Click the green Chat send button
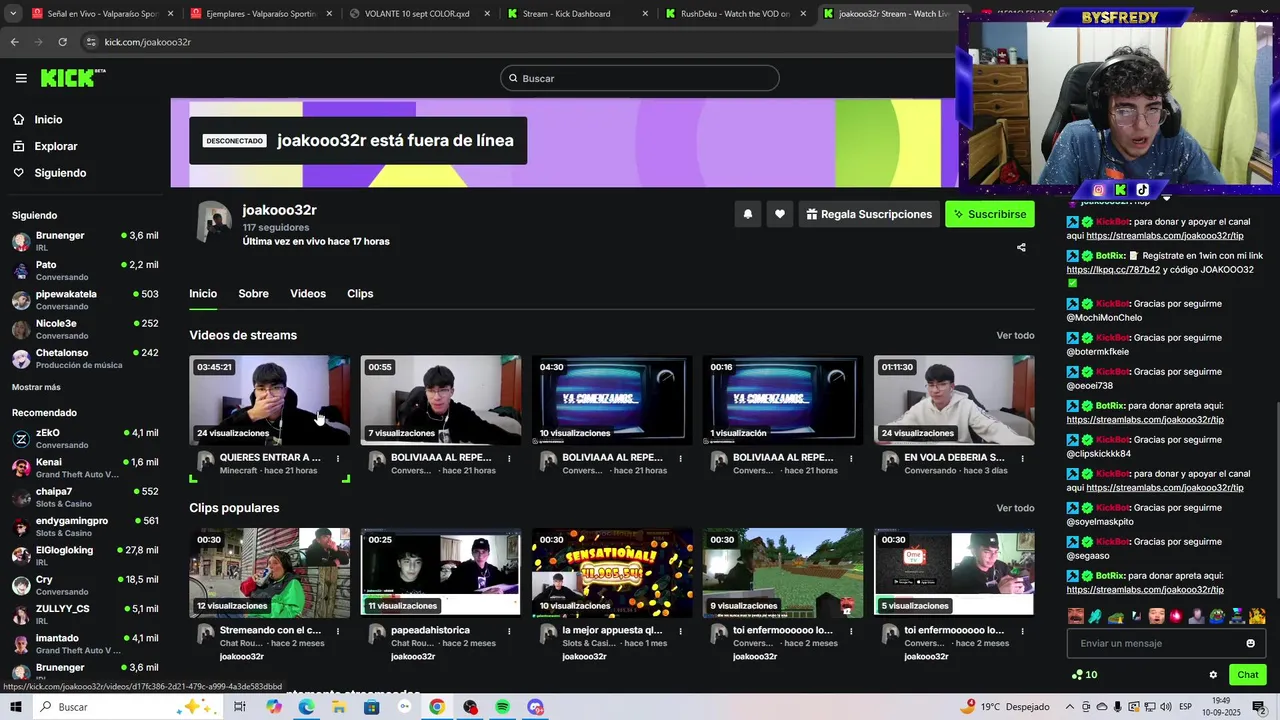Image resolution: width=1280 pixels, height=720 pixels. pyautogui.click(x=1247, y=675)
